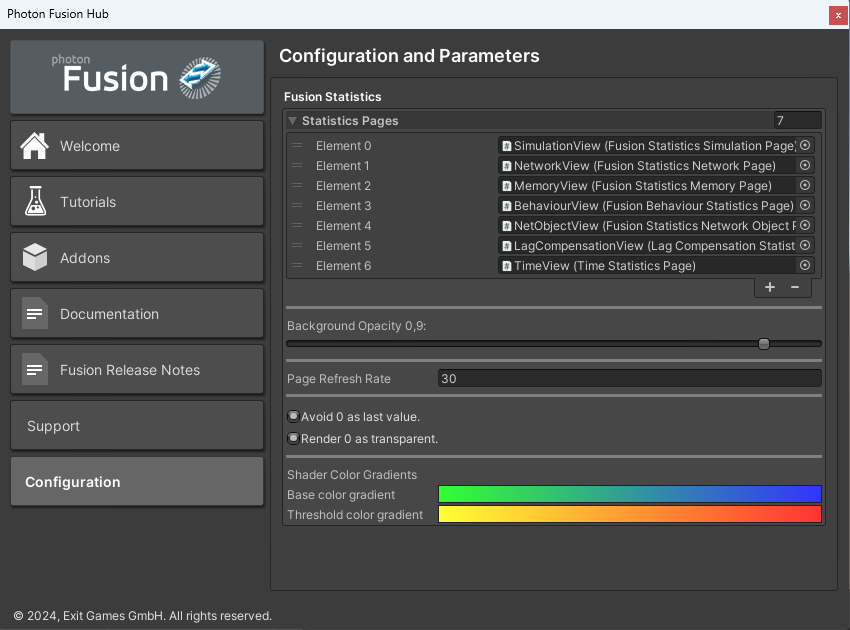
Task: Toggle Avoid 0 as last value
Action: (x=293, y=416)
